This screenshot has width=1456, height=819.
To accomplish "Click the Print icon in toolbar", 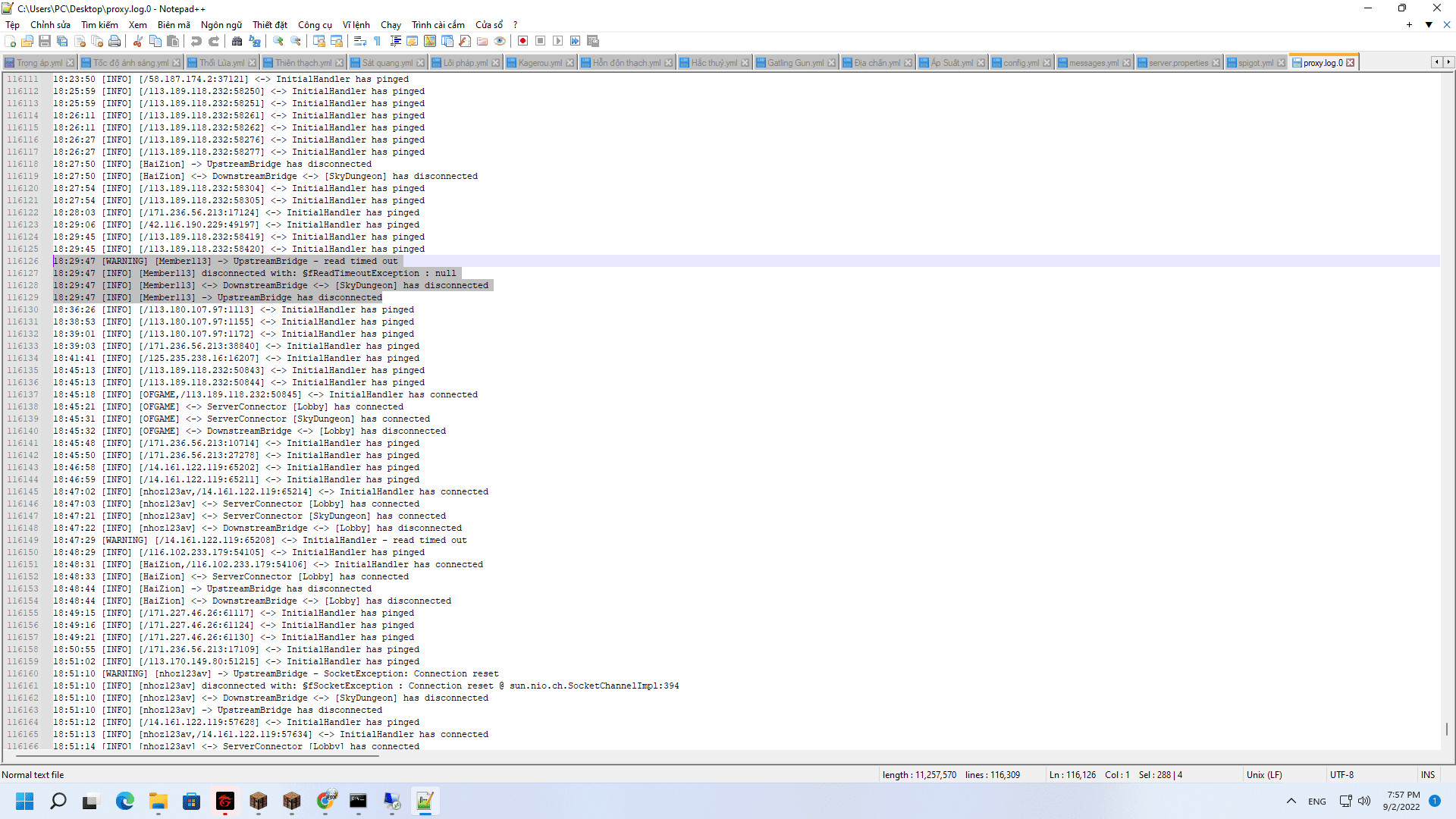I will click(x=115, y=41).
